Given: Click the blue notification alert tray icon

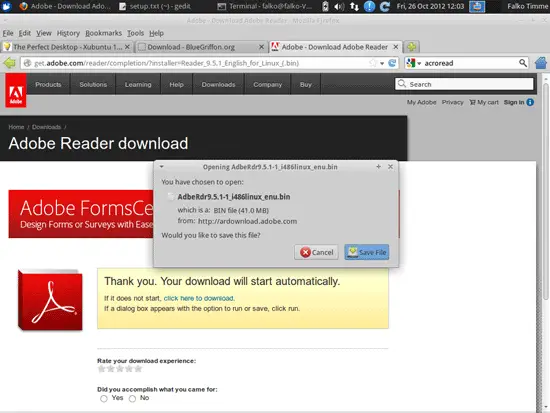Looking at the screenshot, I should point(369,6).
